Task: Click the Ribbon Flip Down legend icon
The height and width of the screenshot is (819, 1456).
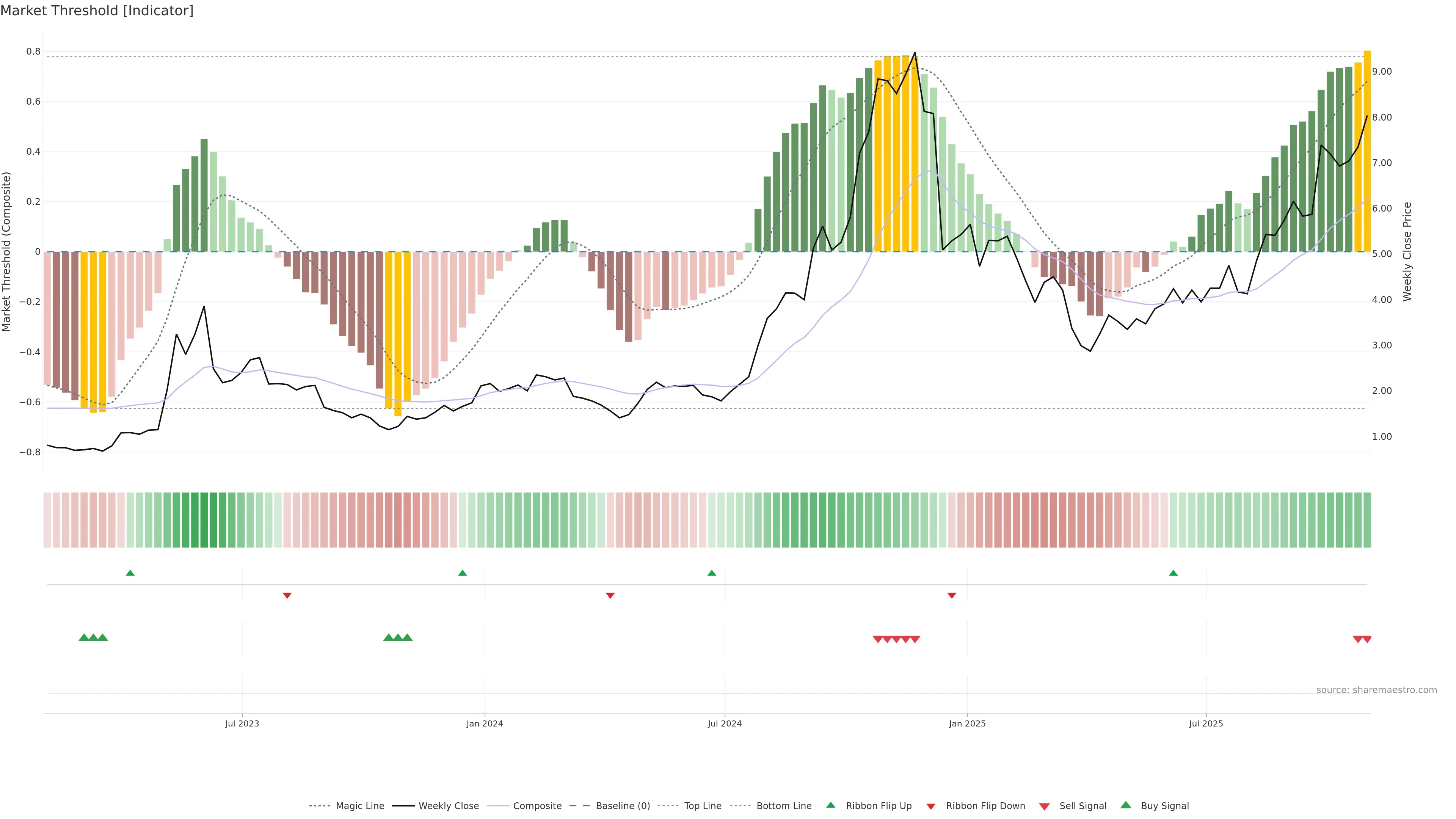Action: pos(931,806)
